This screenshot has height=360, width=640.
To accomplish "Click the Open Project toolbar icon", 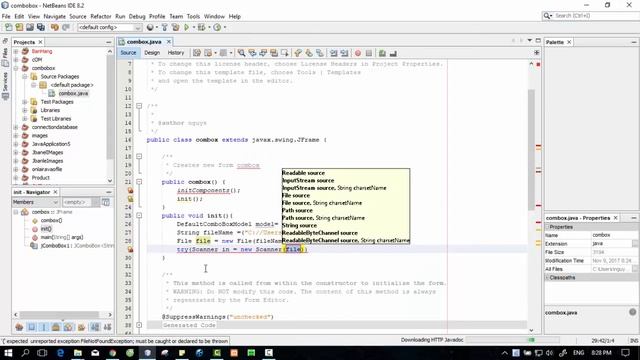I will [x=30, y=27].
